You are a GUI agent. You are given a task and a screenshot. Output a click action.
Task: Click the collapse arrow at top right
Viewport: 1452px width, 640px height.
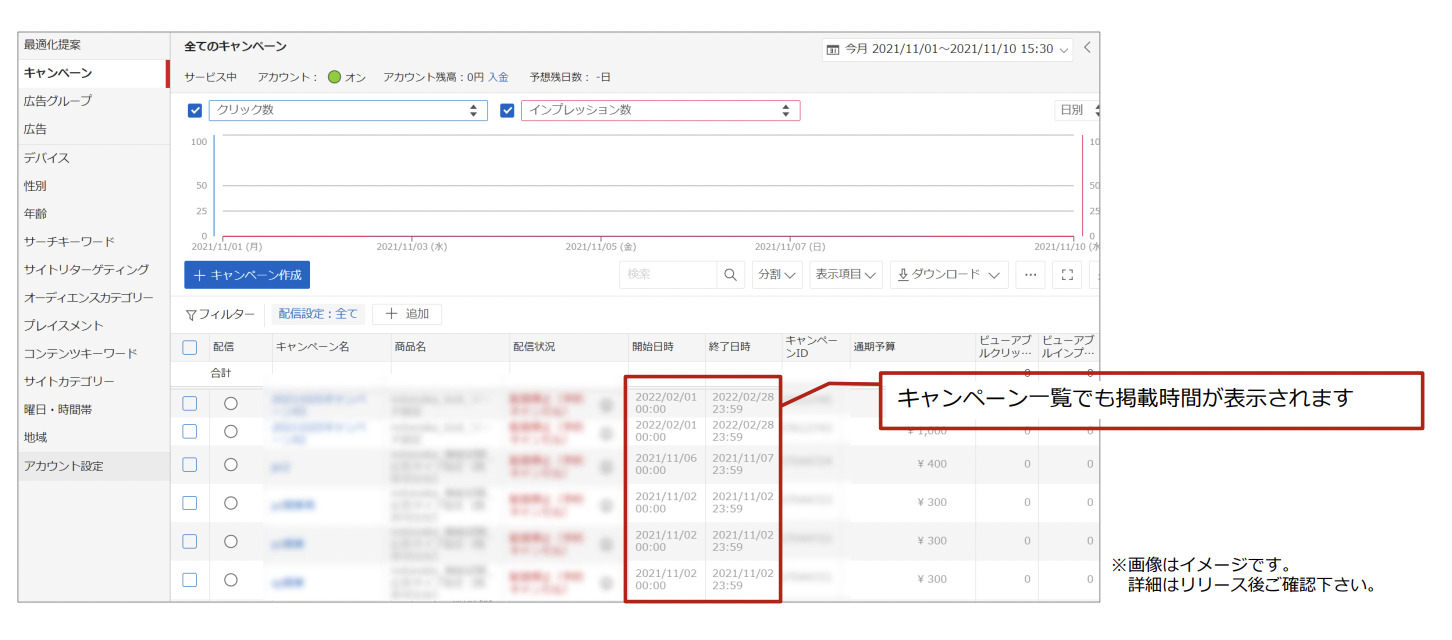[x=1088, y=47]
